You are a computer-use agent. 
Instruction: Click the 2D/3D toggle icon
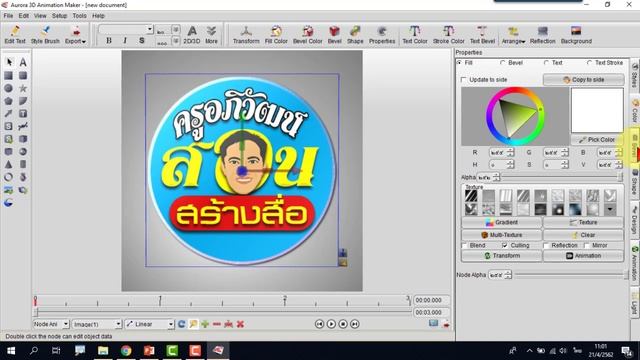(x=191, y=35)
